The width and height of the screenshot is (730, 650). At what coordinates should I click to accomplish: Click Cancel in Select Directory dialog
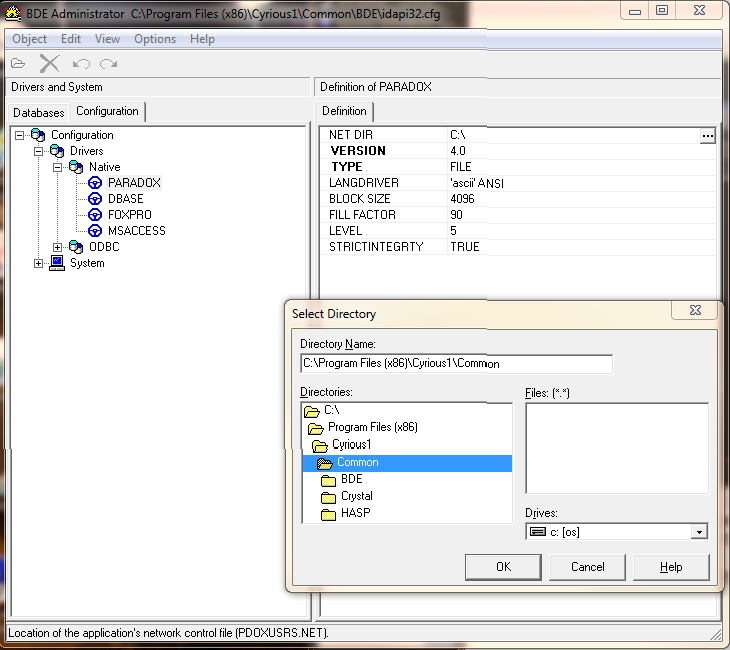(x=588, y=567)
